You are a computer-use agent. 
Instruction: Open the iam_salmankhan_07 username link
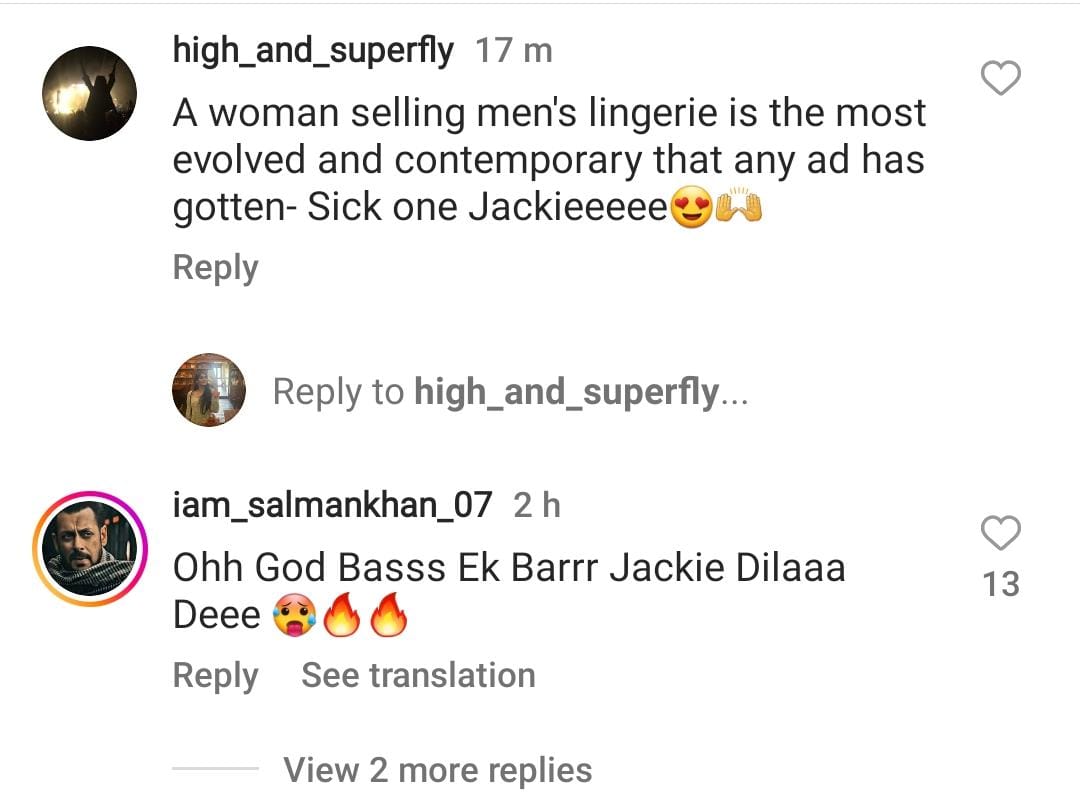(333, 505)
